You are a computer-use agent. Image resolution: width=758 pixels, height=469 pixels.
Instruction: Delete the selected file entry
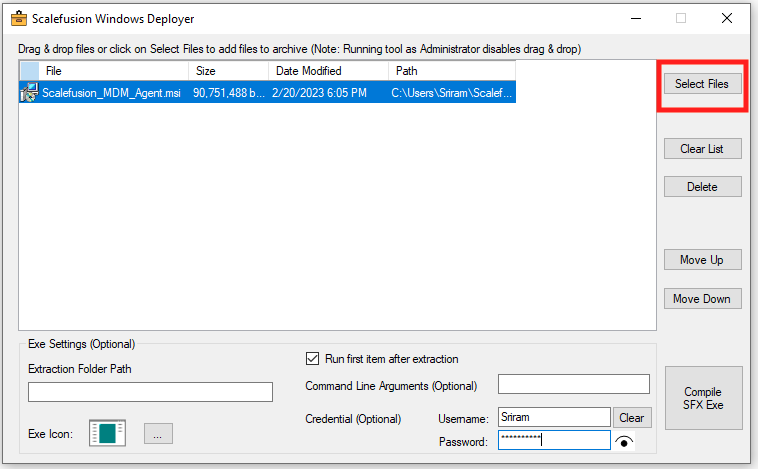pyautogui.click(x=702, y=187)
